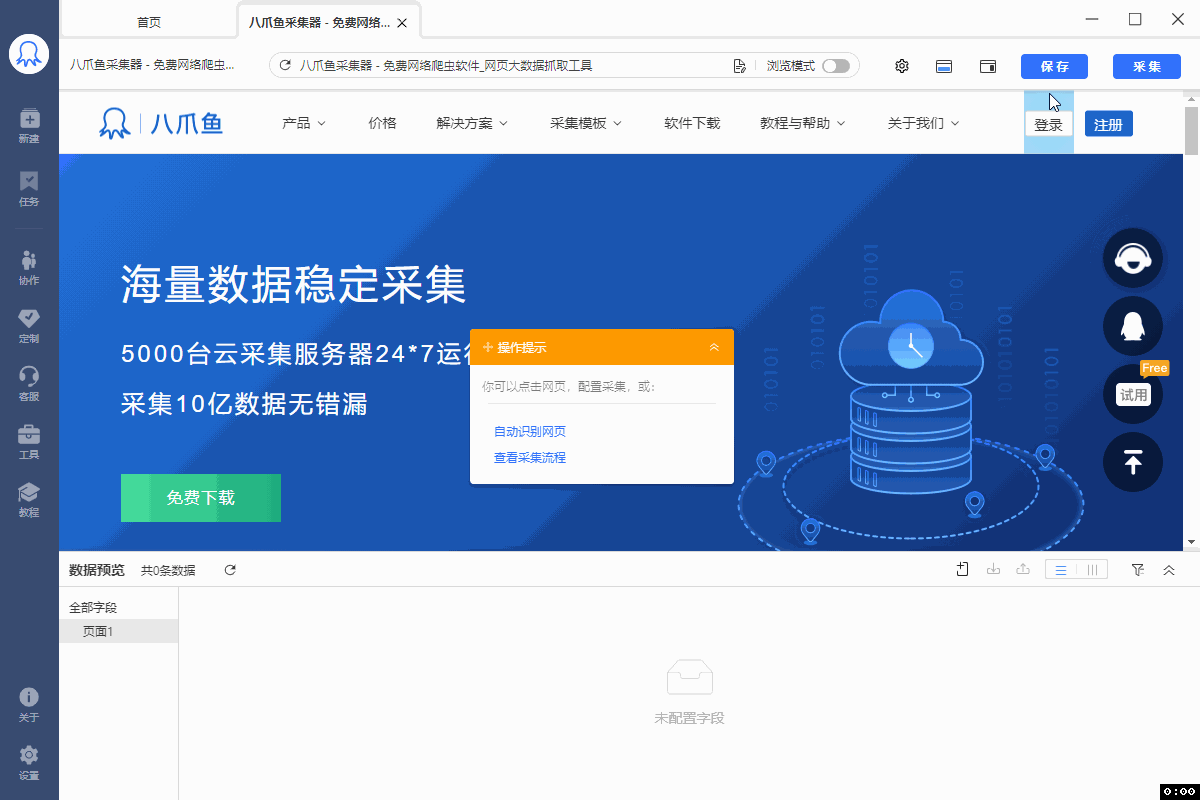The image size is (1200, 800).
Task: Click the scrollbar down arrow on webpage
Action: tap(1191, 542)
